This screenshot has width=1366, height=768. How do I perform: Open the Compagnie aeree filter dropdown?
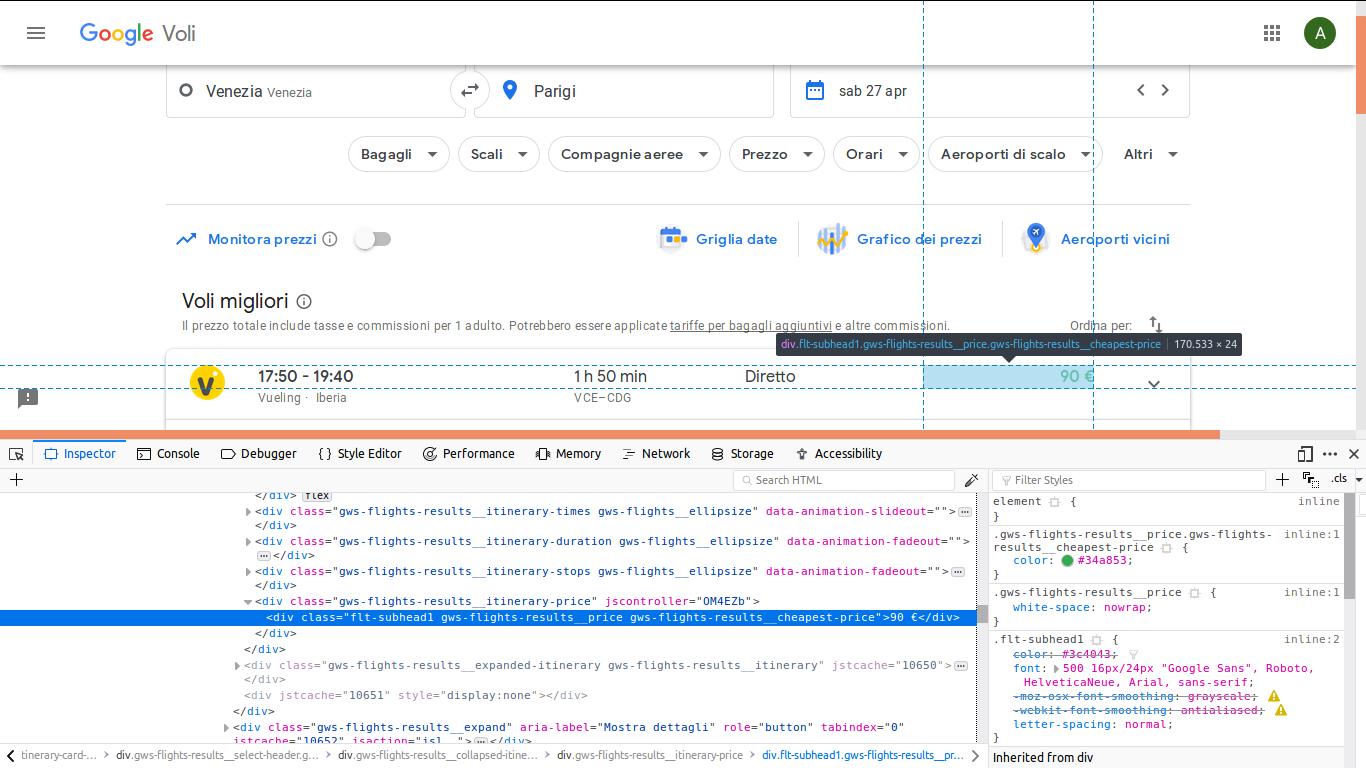point(634,154)
